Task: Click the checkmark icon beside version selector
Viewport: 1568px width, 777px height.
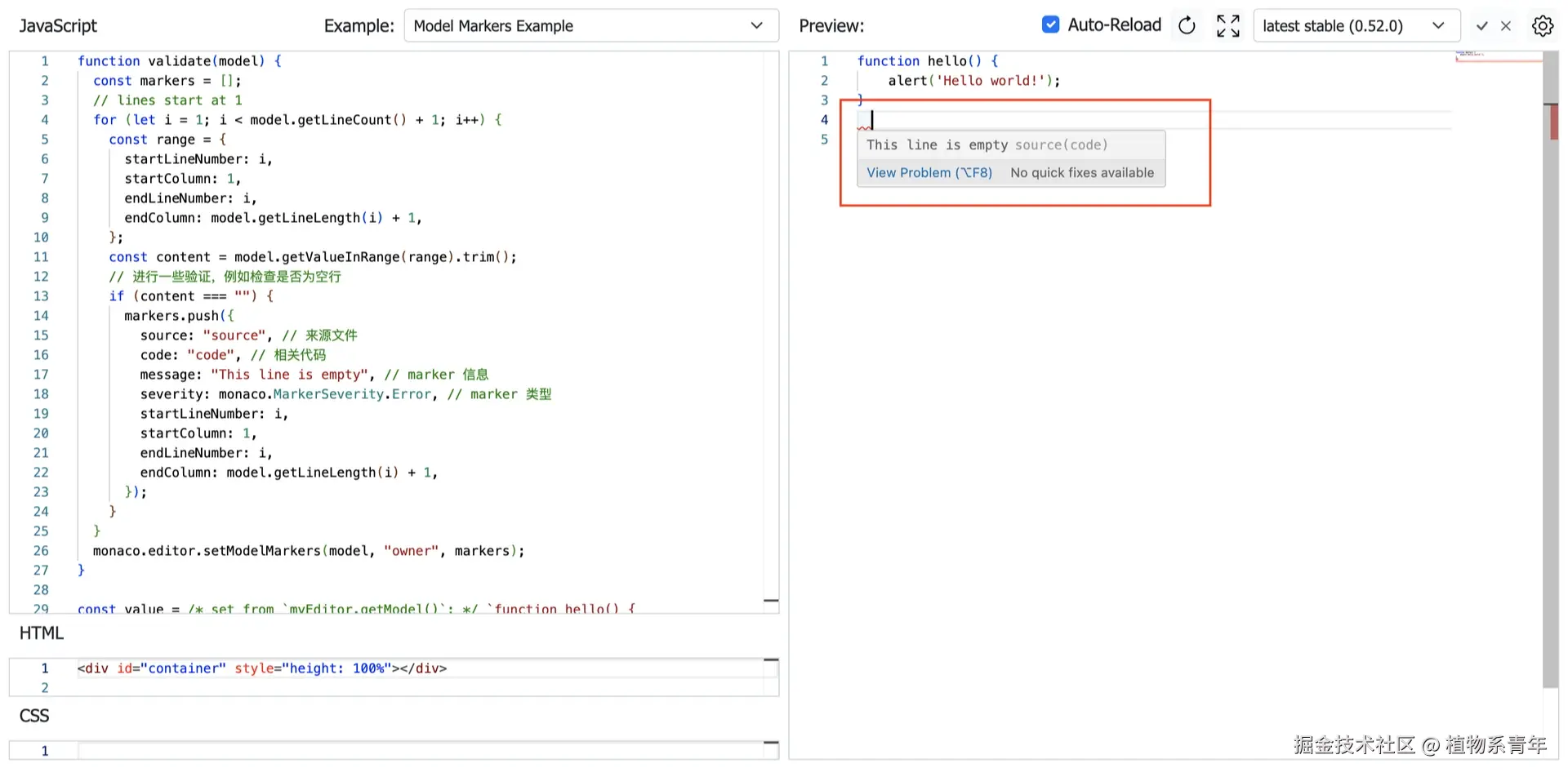Action: point(1481,26)
